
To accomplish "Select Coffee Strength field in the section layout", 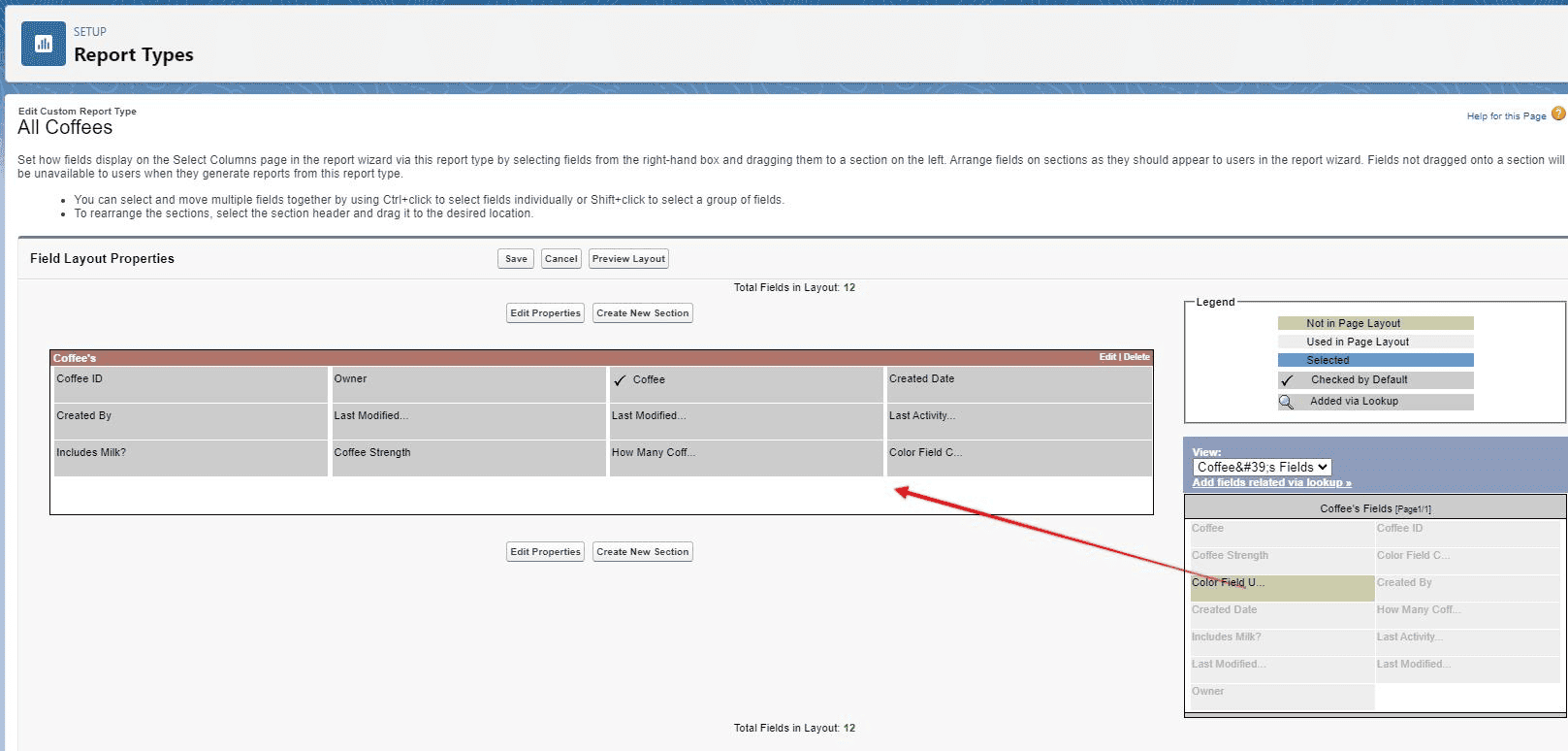I will [x=468, y=458].
